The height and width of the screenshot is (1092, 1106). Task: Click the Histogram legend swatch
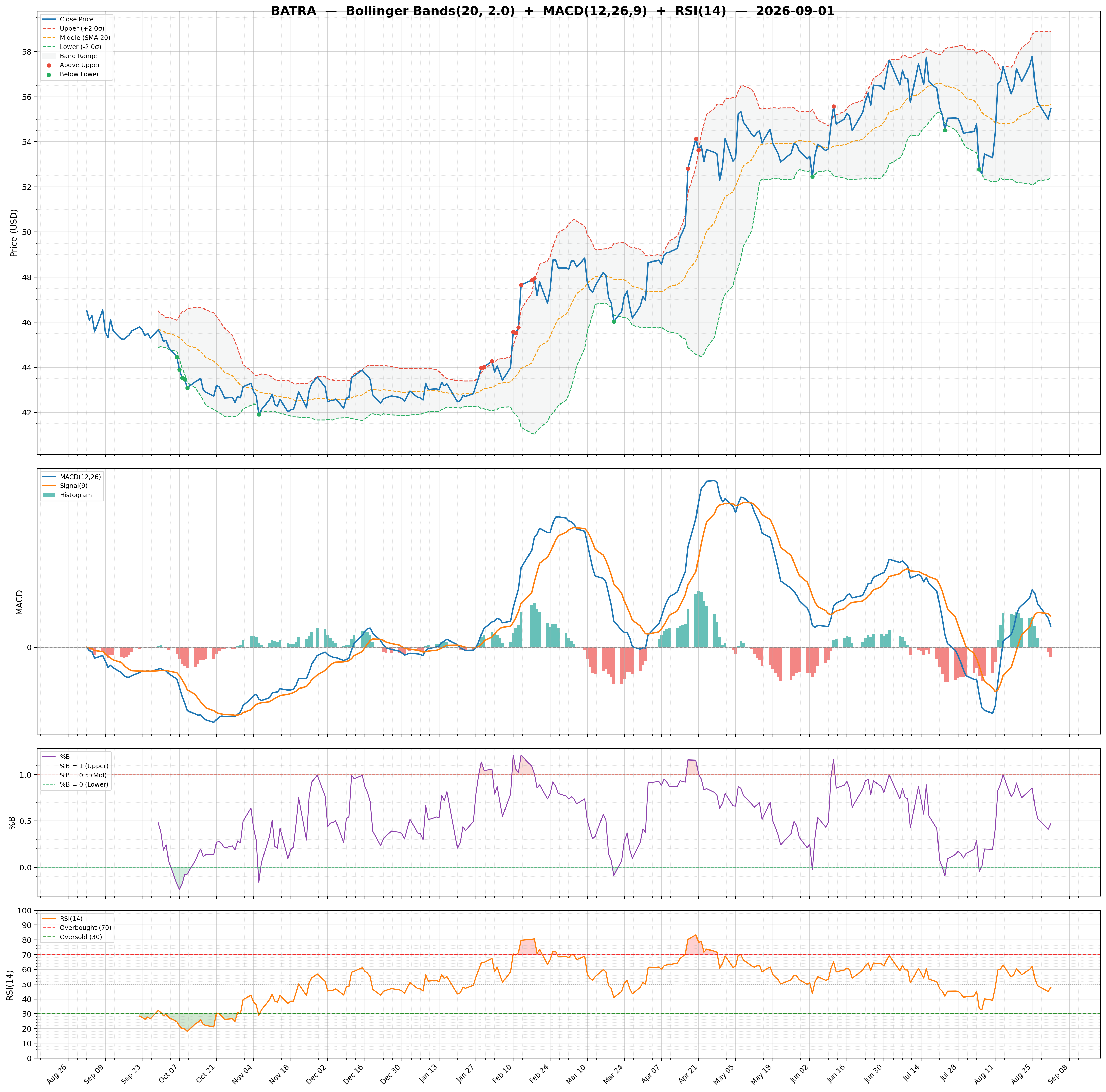click(x=49, y=495)
